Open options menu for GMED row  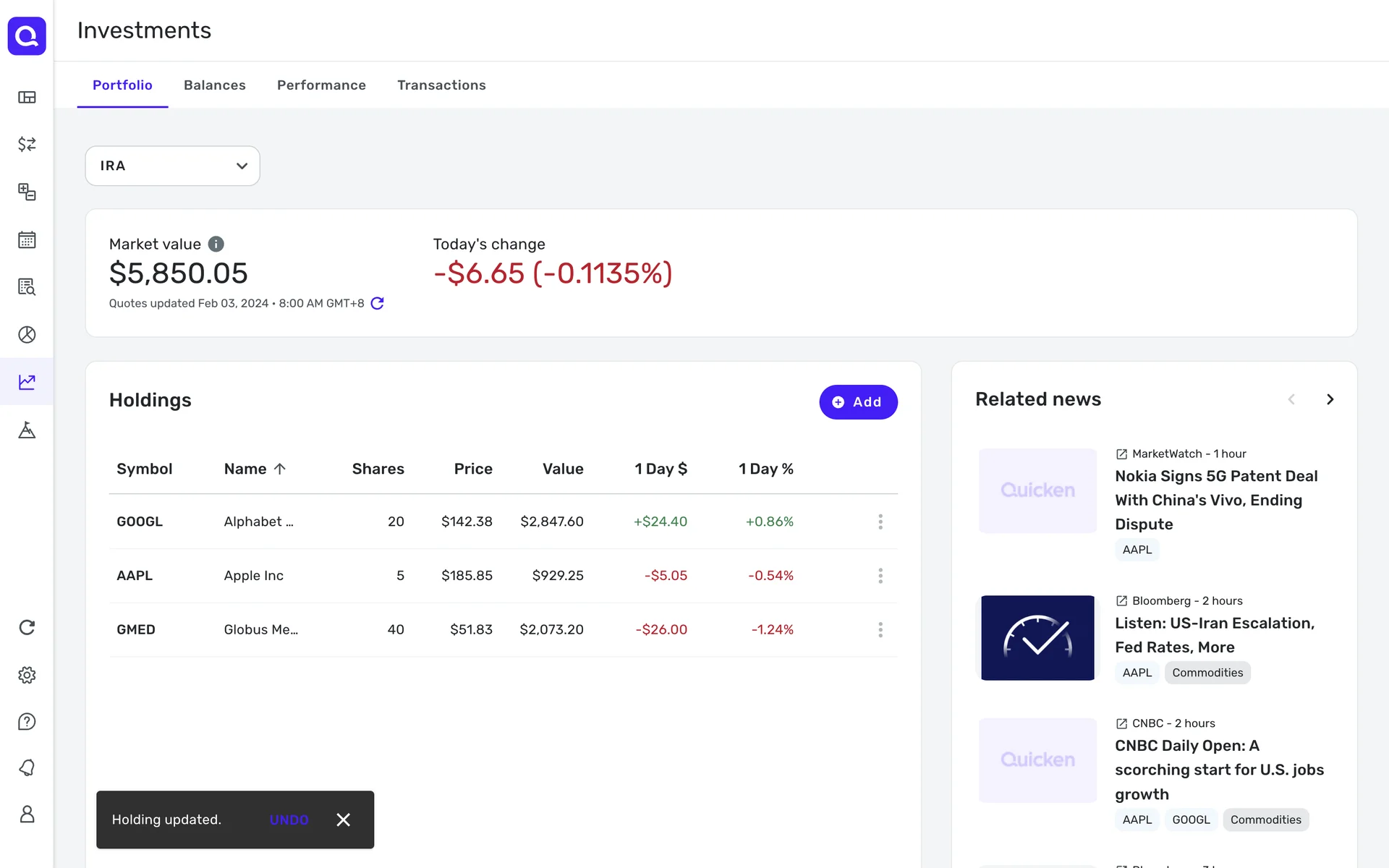880,629
